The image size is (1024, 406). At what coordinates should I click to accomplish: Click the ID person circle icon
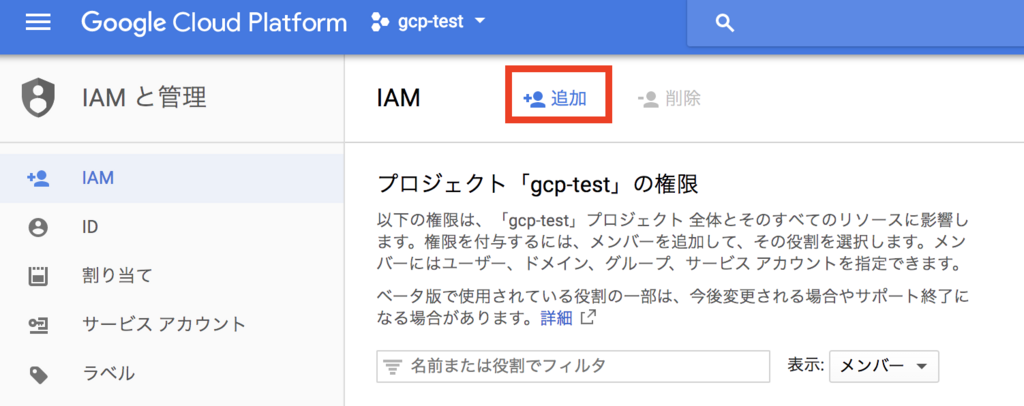coord(39,227)
